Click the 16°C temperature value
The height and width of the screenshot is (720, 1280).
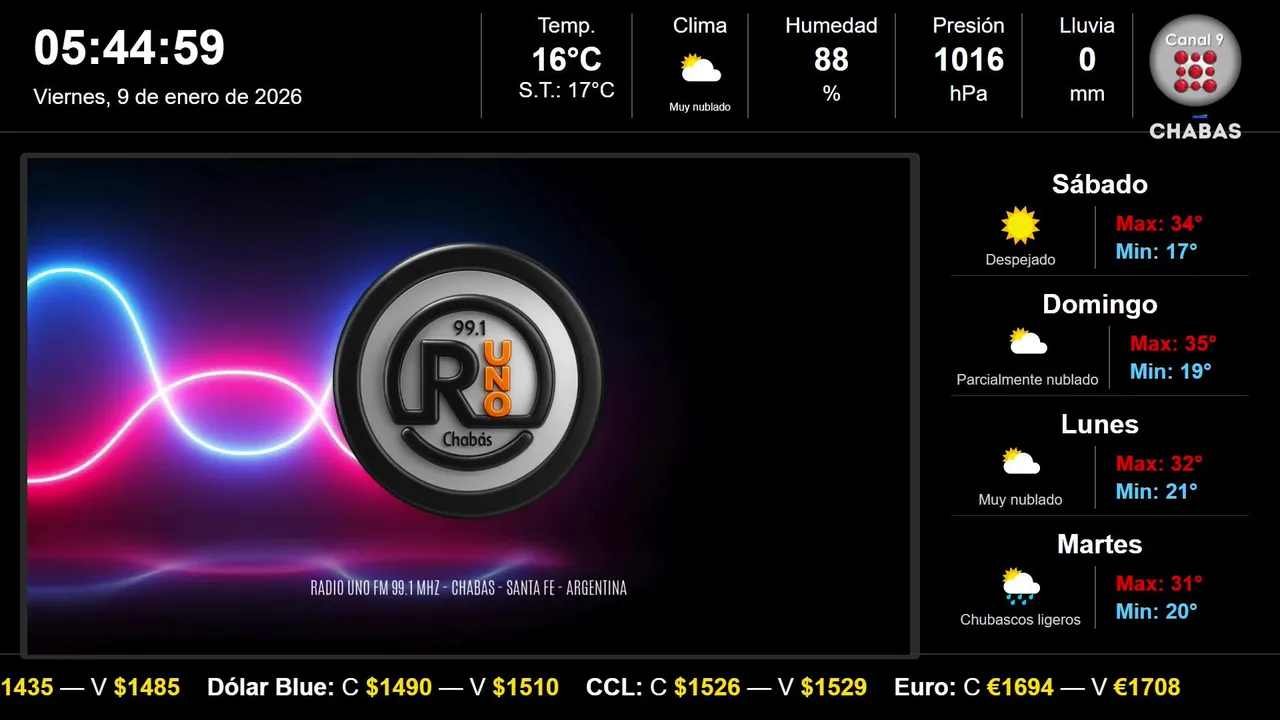point(566,60)
